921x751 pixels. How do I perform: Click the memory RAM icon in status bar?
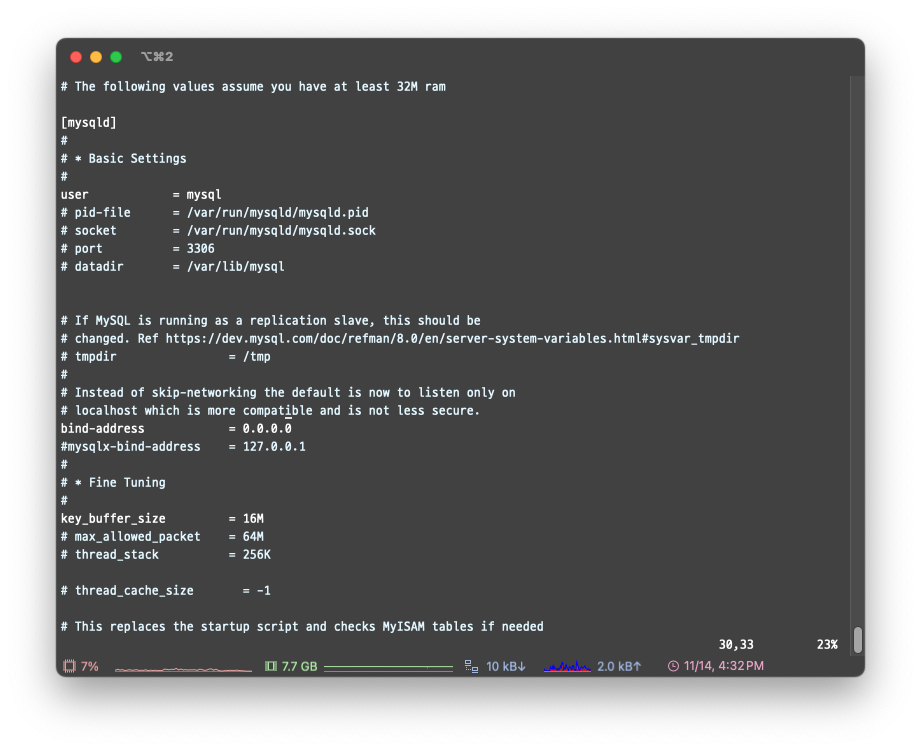tap(270, 666)
